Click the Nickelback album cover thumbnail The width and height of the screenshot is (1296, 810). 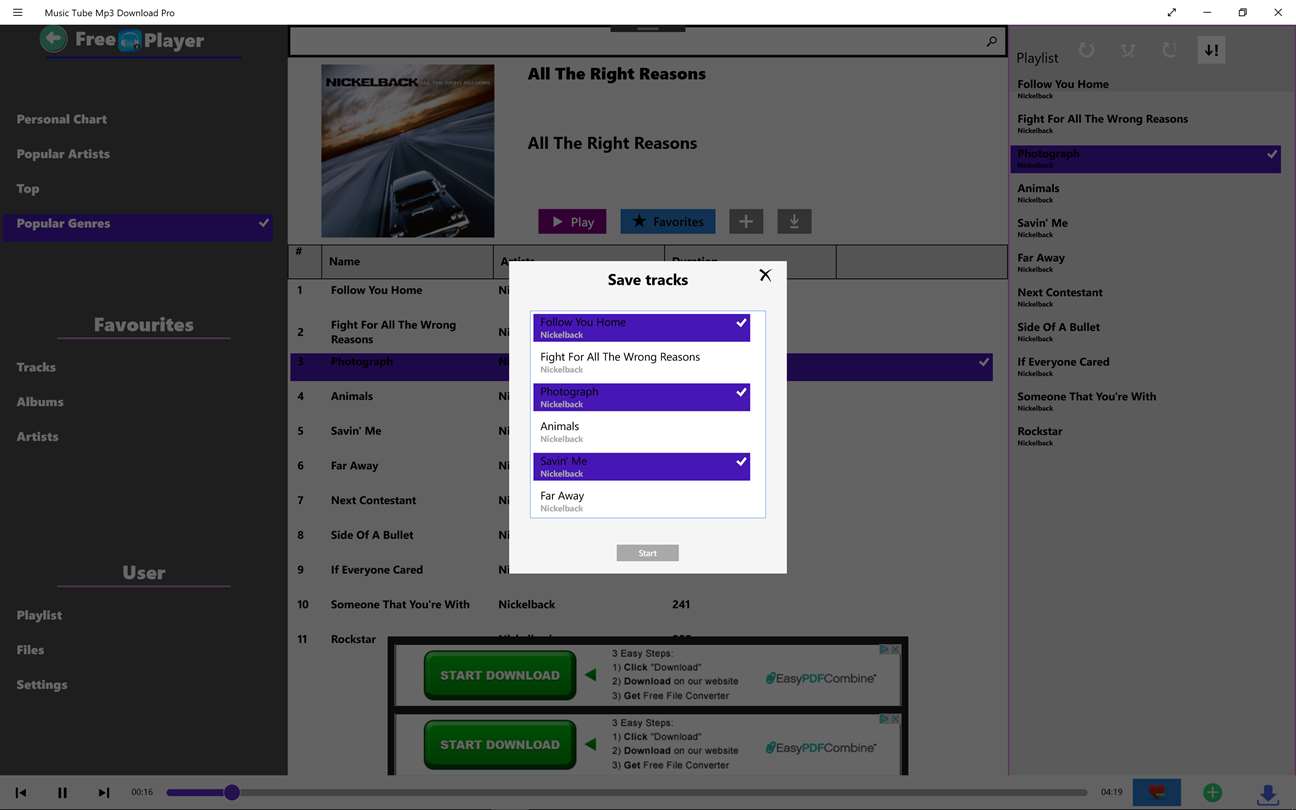[408, 151]
